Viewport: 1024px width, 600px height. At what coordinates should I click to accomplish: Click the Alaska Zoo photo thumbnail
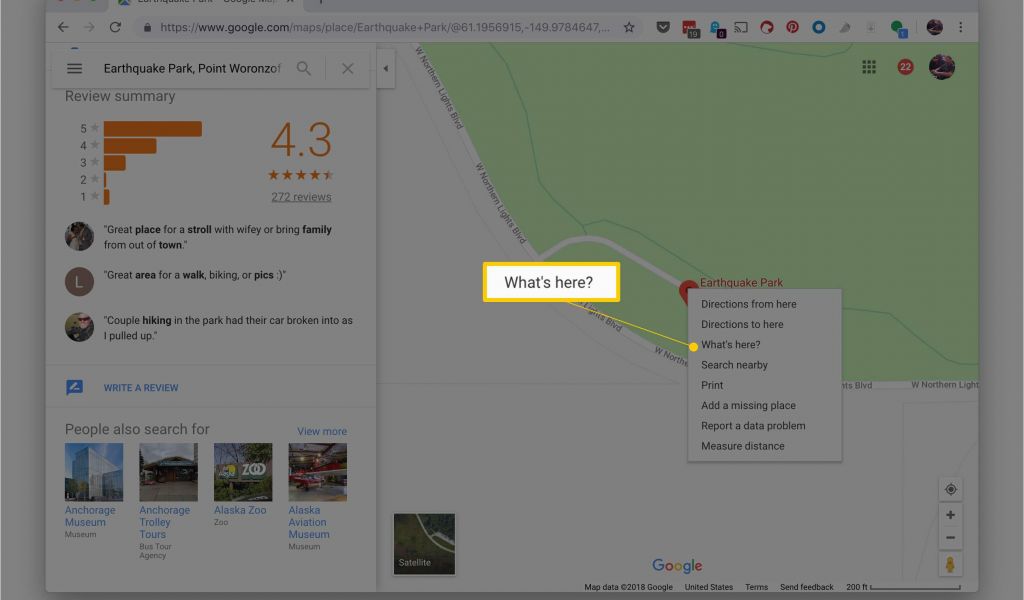(243, 472)
